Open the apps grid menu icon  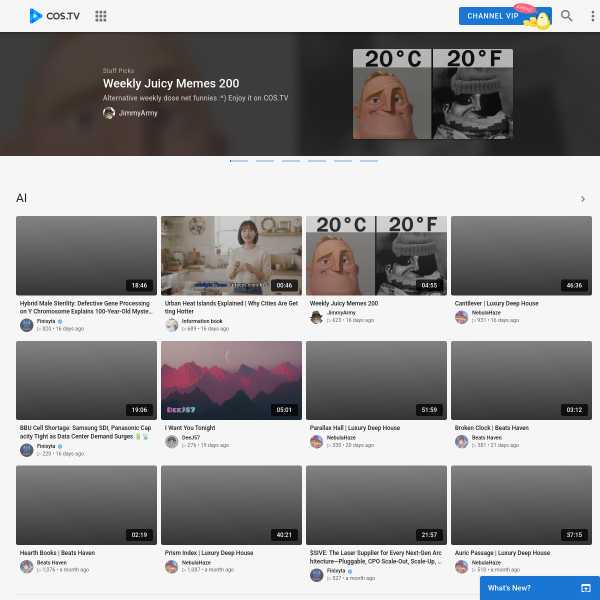[101, 16]
